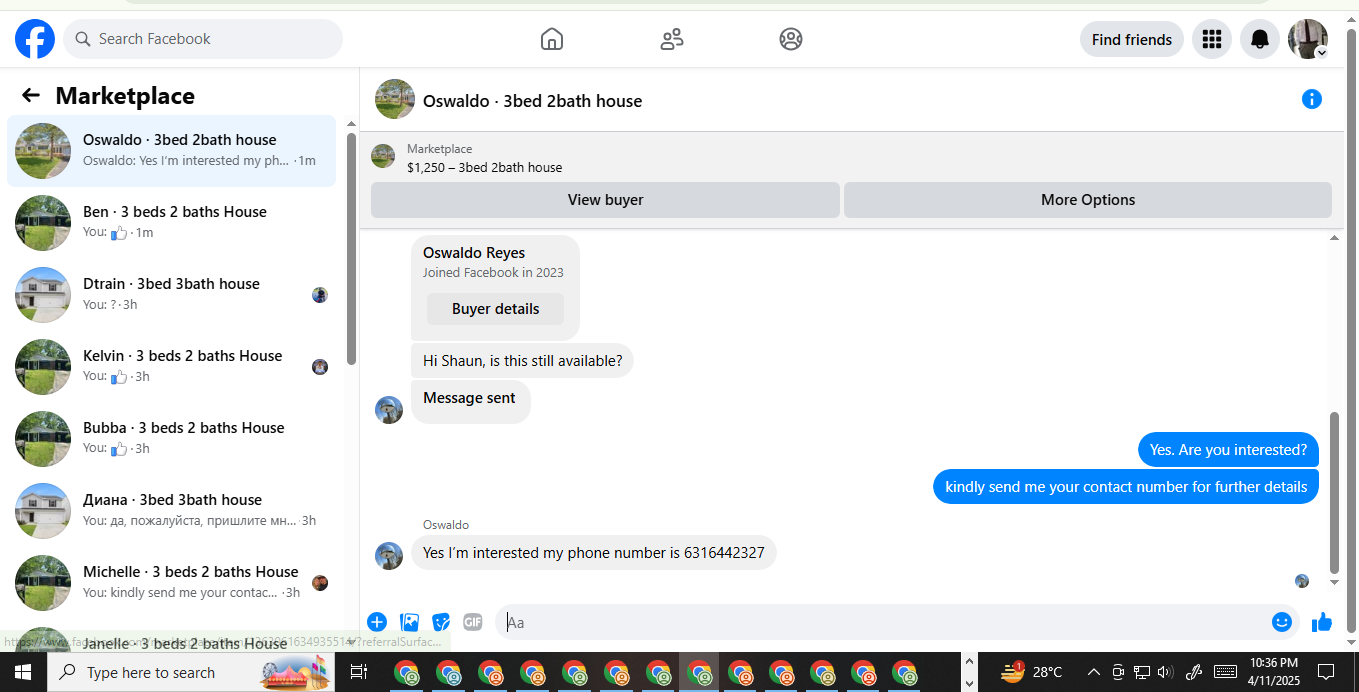
Task: Select Dtrain 3bed 3bath house conversation
Action: coord(171,295)
